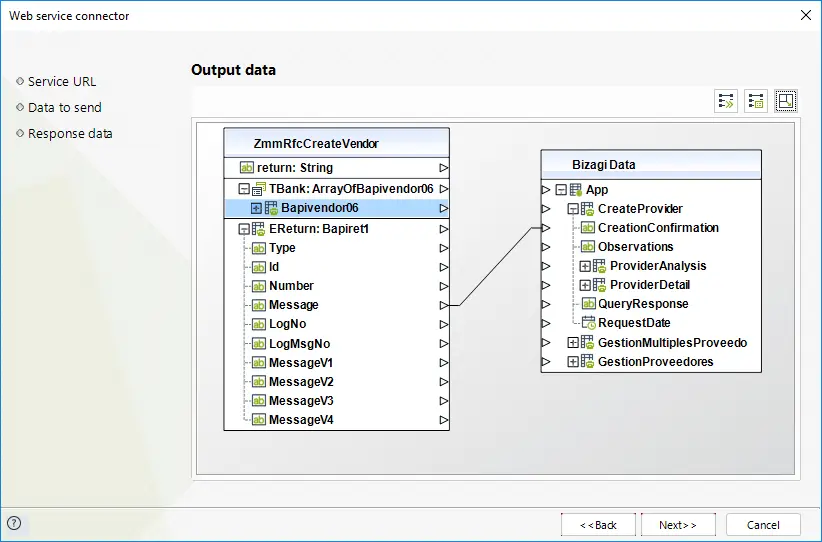Click the attribute icon beside MessageV4

259,420
